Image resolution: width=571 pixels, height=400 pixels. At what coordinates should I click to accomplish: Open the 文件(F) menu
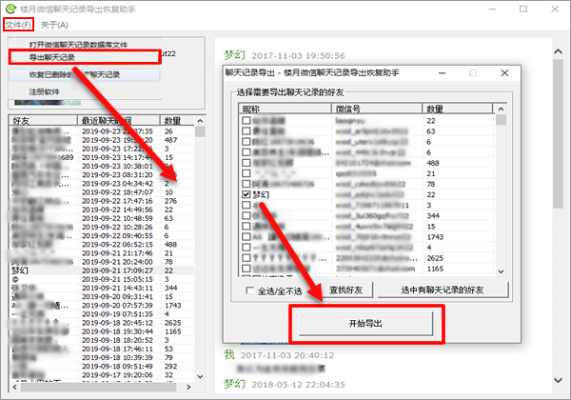pos(18,25)
